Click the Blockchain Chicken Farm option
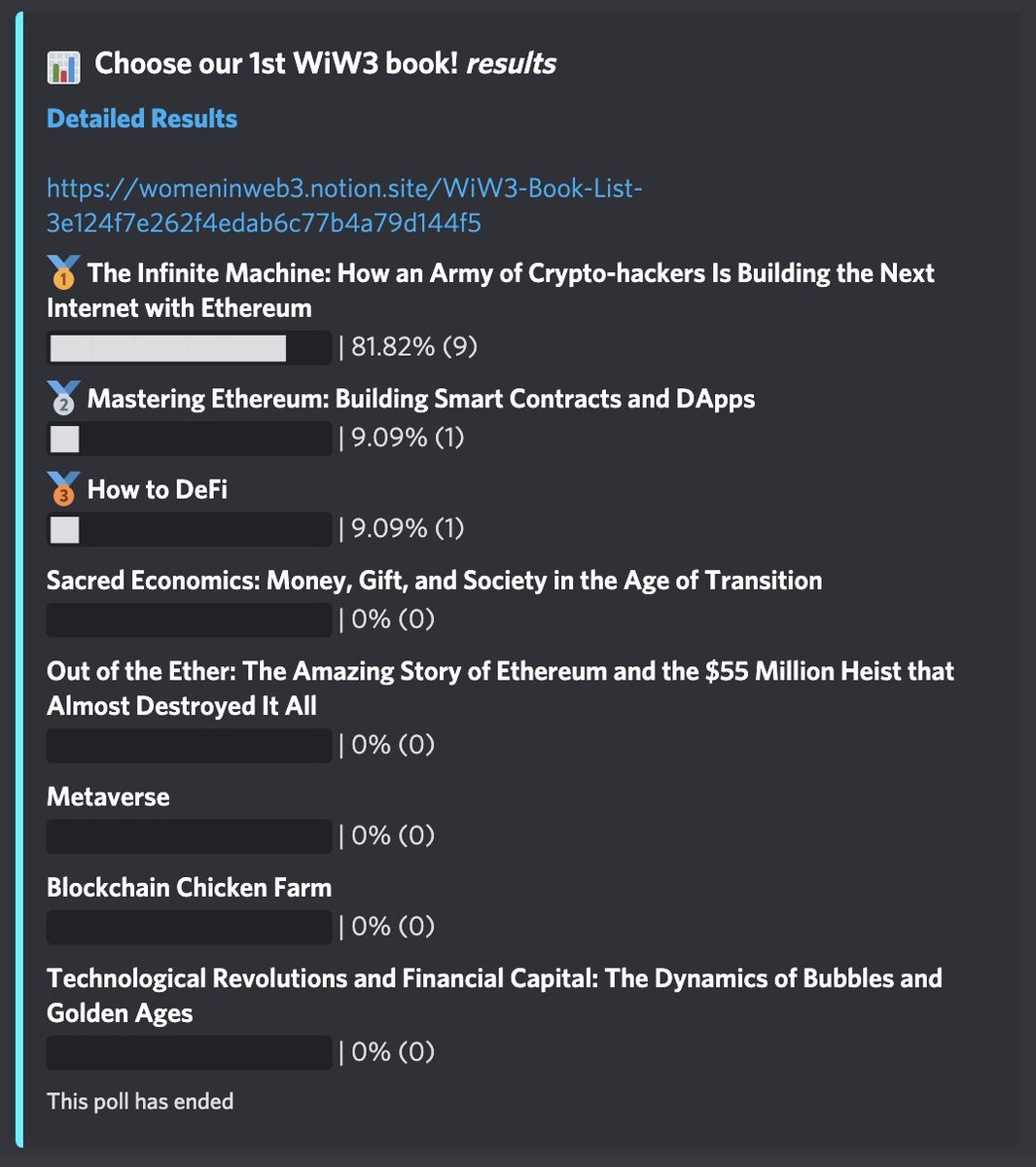The width and height of the screenshot is (1036, 1167). 190,888
